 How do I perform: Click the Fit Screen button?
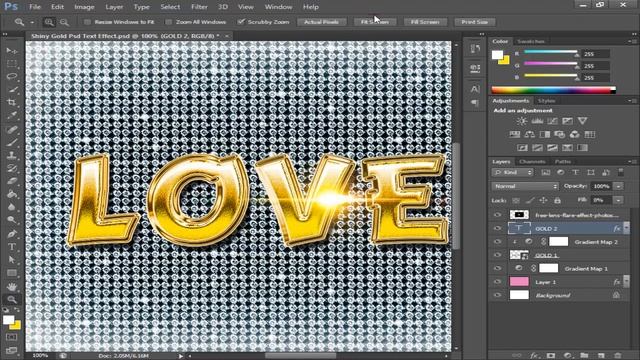point(375,22)
